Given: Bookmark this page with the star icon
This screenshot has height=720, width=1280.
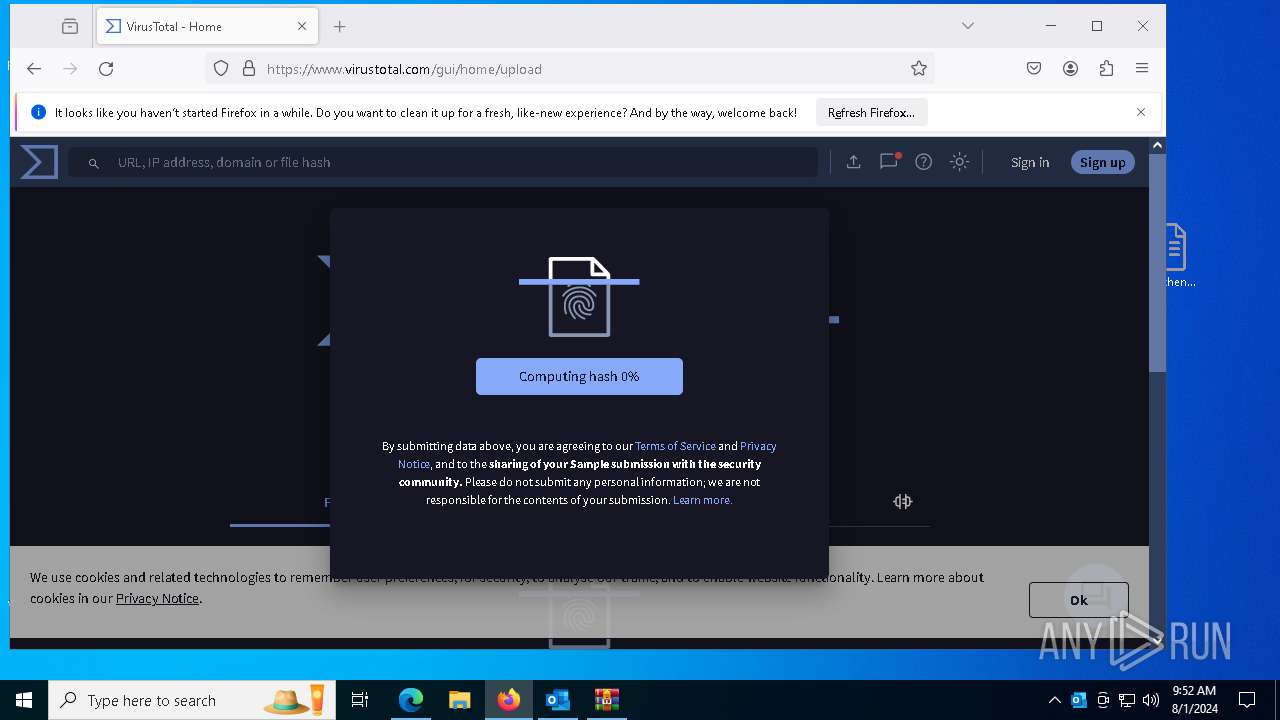Looking at the screenshot, I should click(x=919, y=68).
